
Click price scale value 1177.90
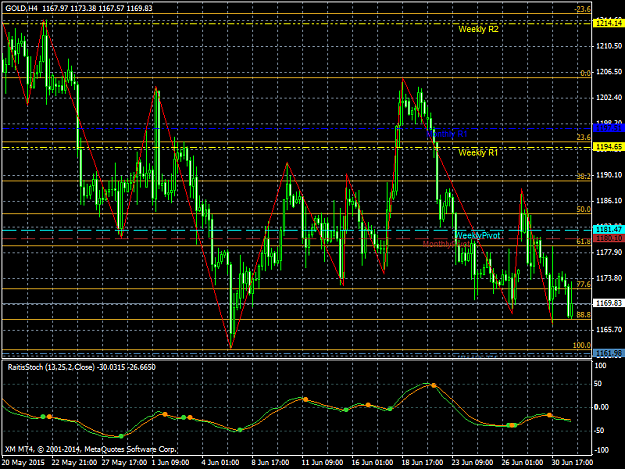(x=609, y=252)
